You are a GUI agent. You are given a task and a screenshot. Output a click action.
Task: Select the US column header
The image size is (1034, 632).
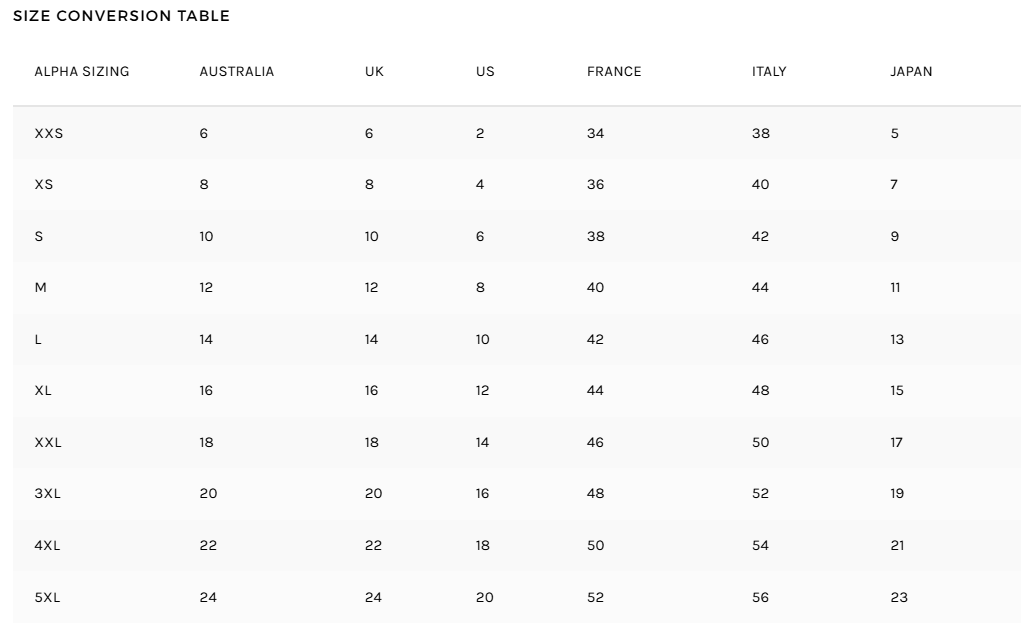(x=485, y=72)
